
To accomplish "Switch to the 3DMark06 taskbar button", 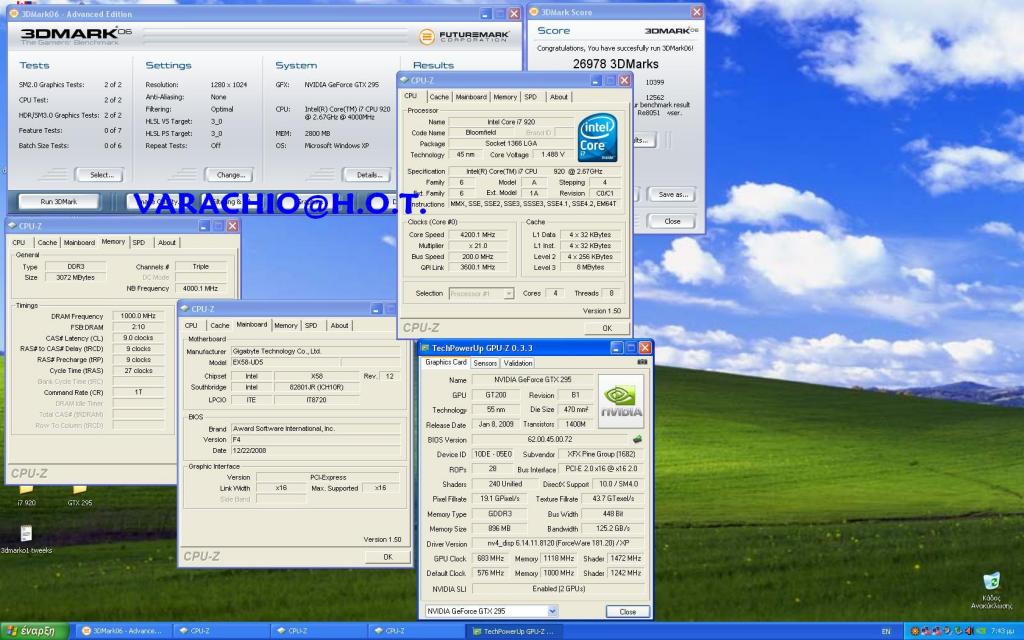I will click(123, 631).
